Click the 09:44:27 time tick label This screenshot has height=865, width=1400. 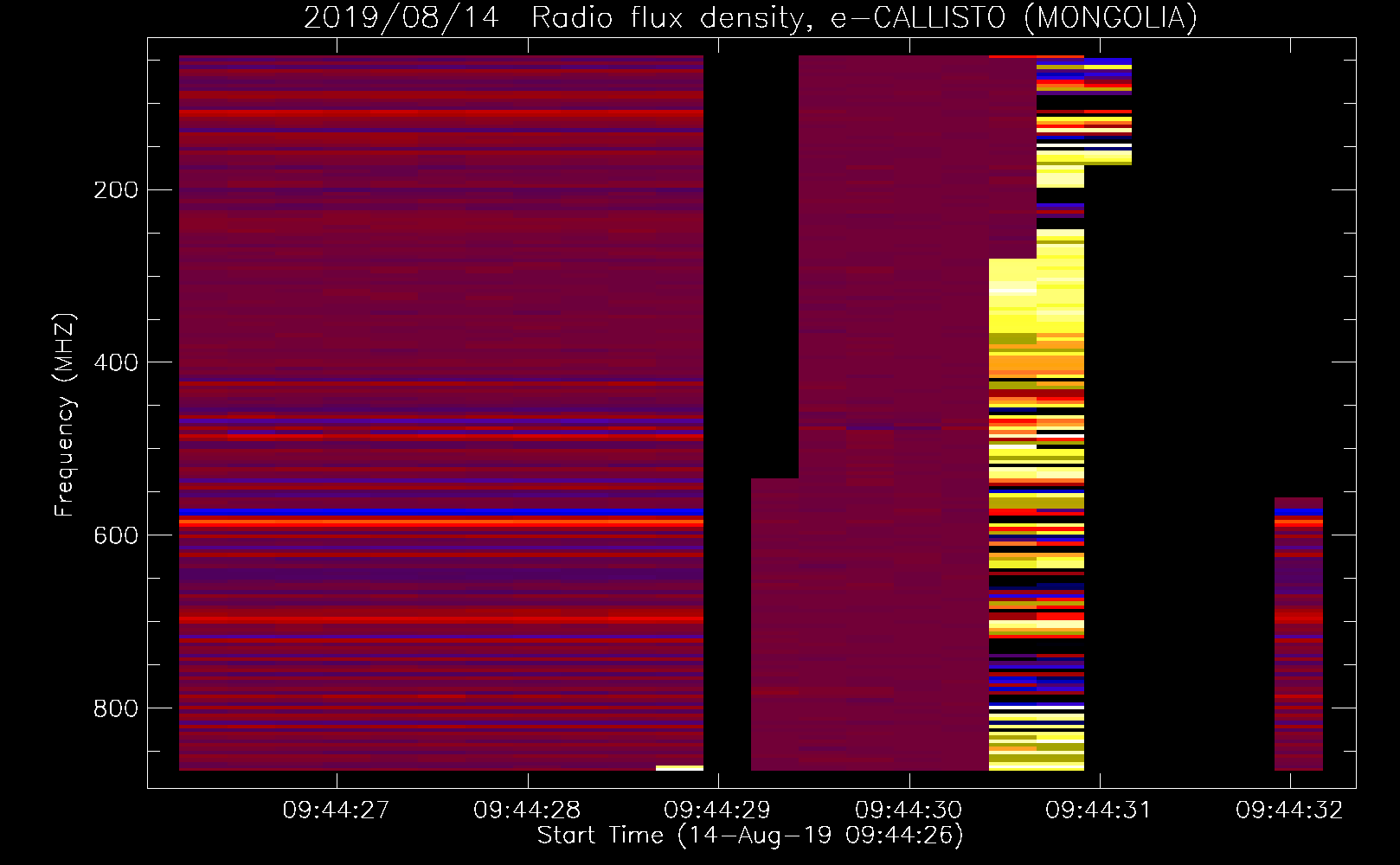(336, 811)
